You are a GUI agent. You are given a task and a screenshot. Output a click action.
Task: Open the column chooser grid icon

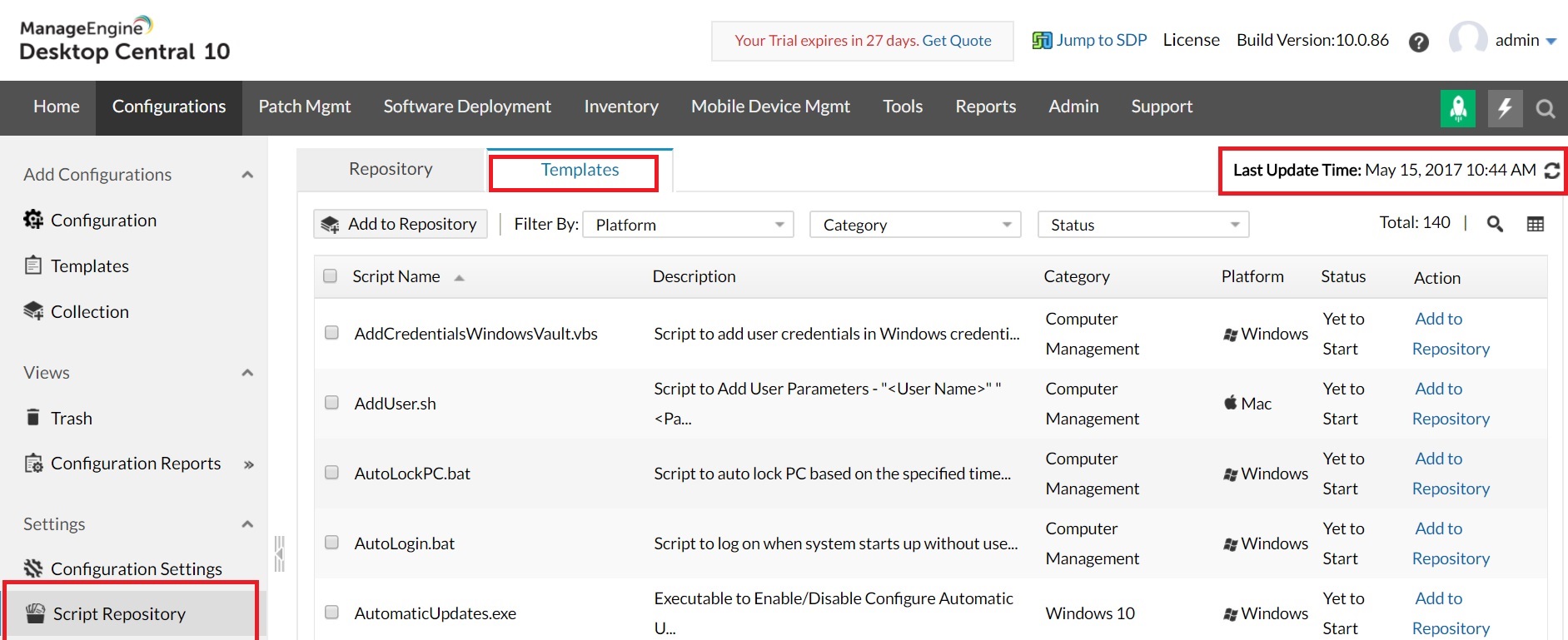coord(1536,224)
